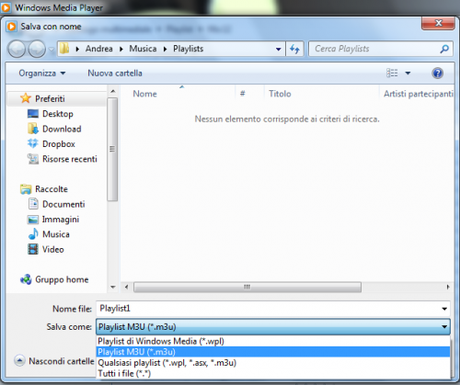
Task: Open Video library
Action: pyautogui.click(x=53, y=249)
